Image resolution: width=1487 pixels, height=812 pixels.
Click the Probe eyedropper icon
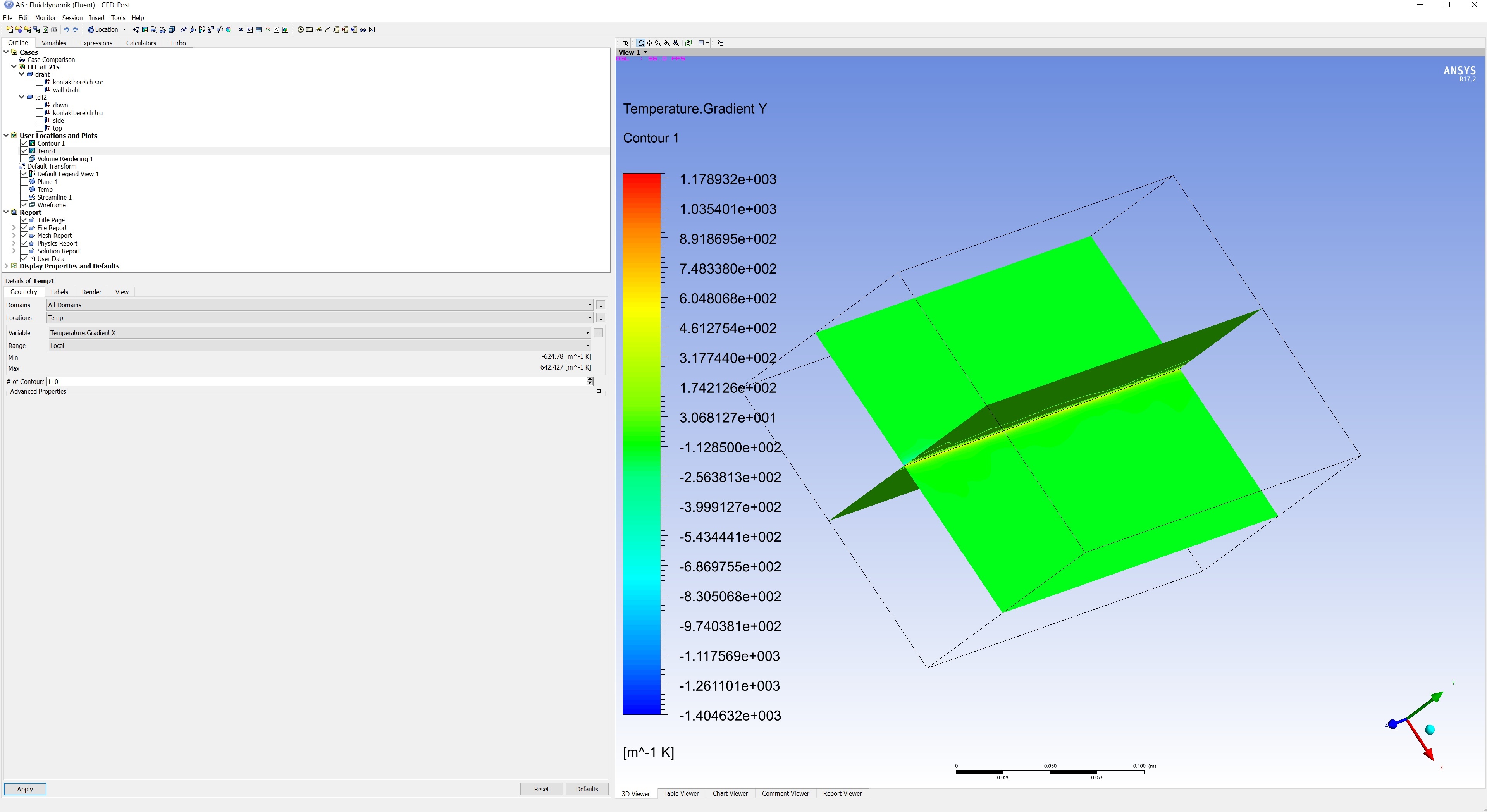[x=327, y=29]
